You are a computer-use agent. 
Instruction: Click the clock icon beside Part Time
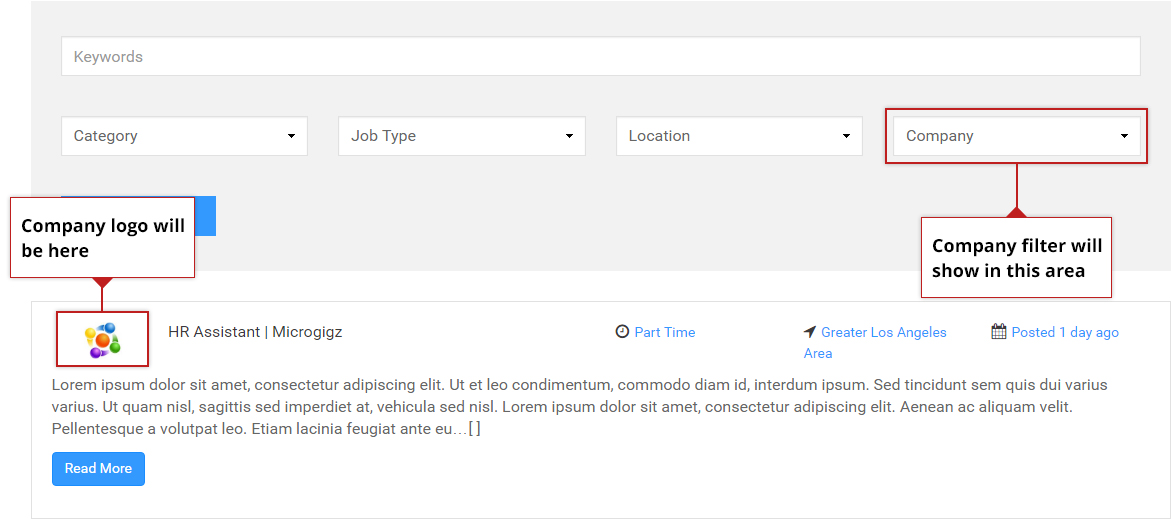click(x=622, y=331)
